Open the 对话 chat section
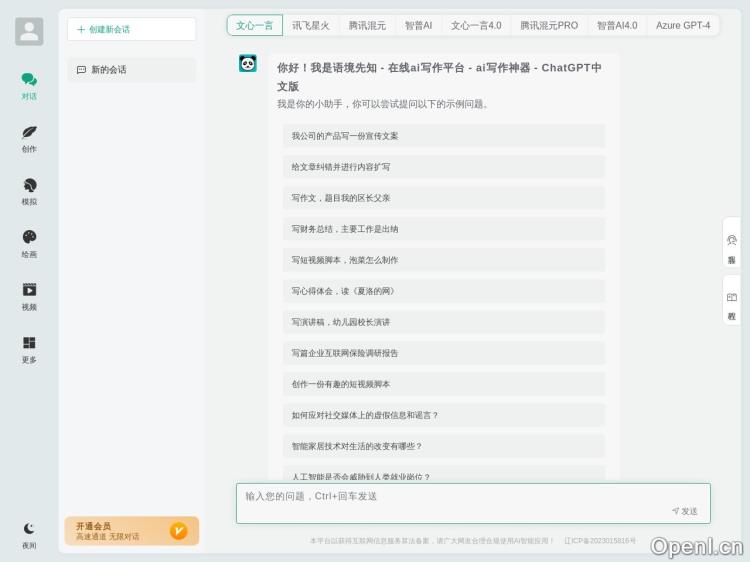The height and width of the screenshot is (562, 750). 29,86
